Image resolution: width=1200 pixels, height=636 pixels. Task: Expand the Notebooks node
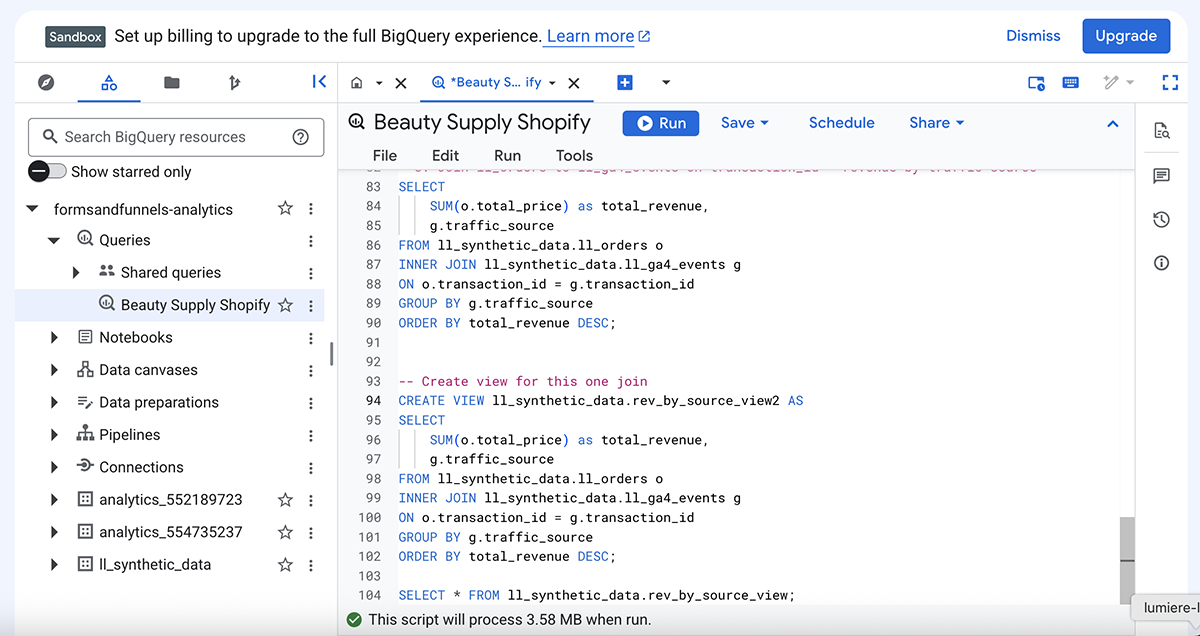[54, 338]
